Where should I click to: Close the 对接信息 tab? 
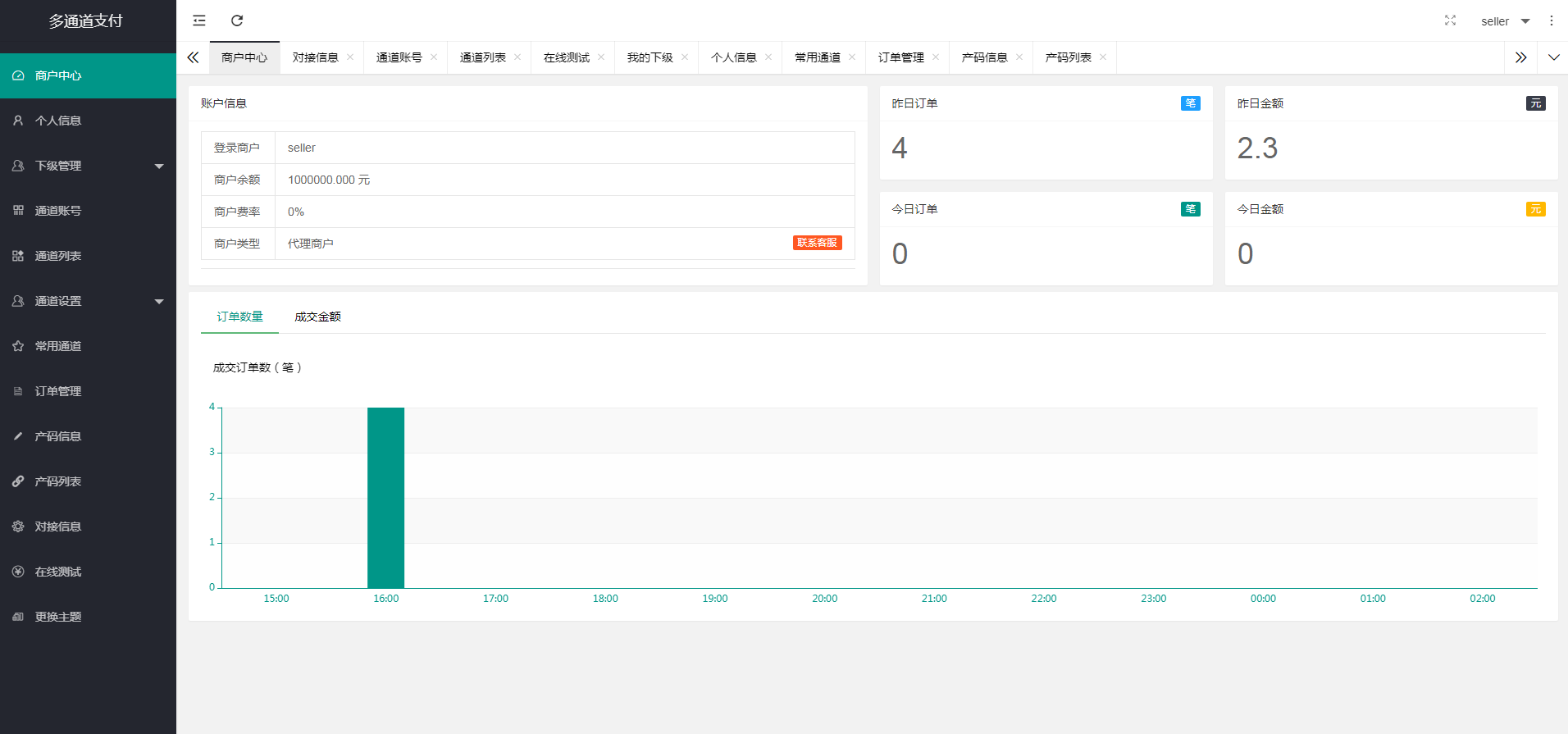click(350, 57)
